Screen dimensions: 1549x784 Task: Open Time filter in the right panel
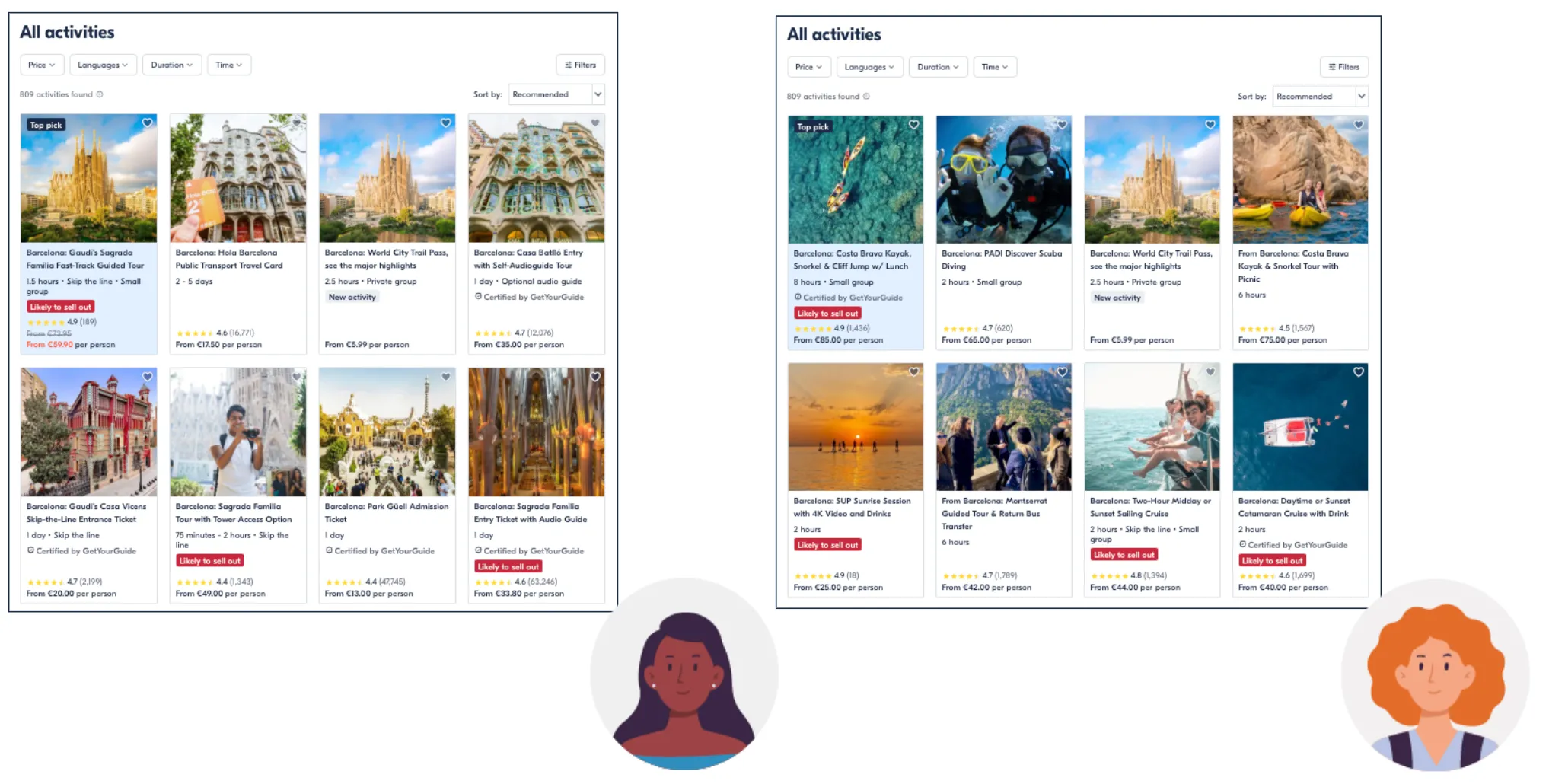click(x=994, y=67)
